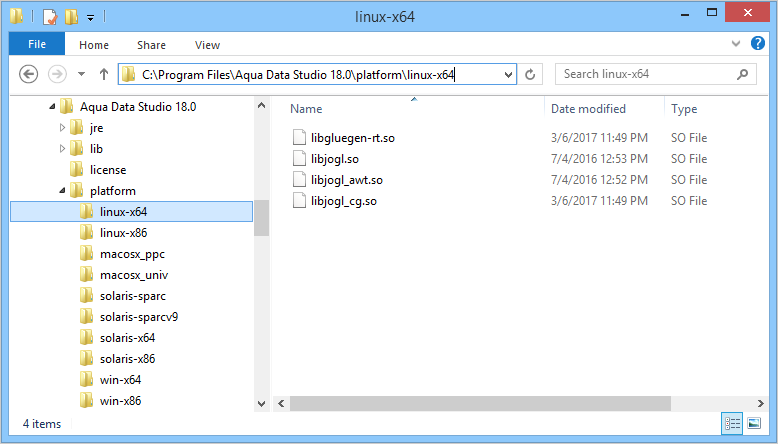Switch to Details view layout

[x=732, y=424]
